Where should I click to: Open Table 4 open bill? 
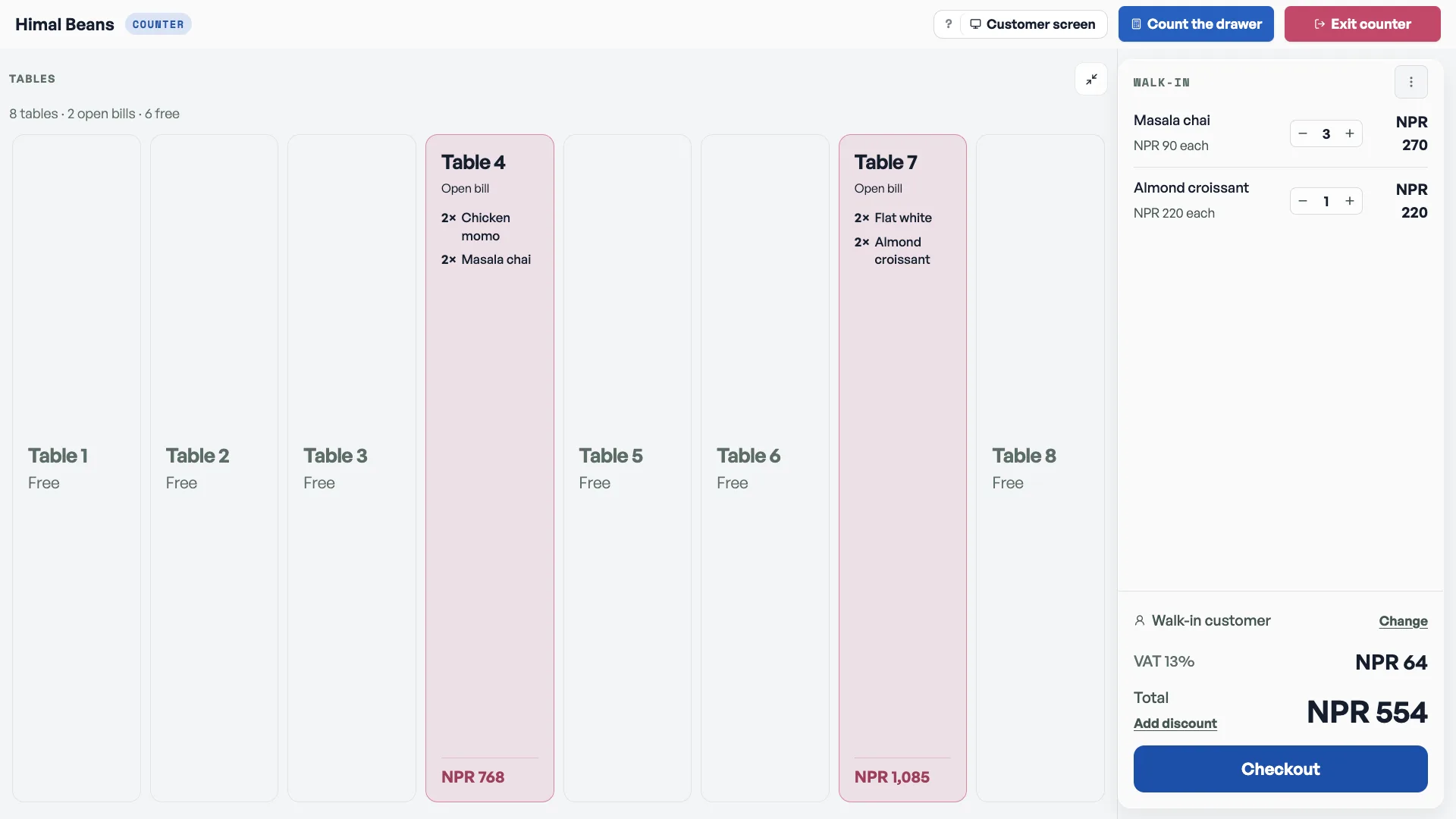coord(490,468)
